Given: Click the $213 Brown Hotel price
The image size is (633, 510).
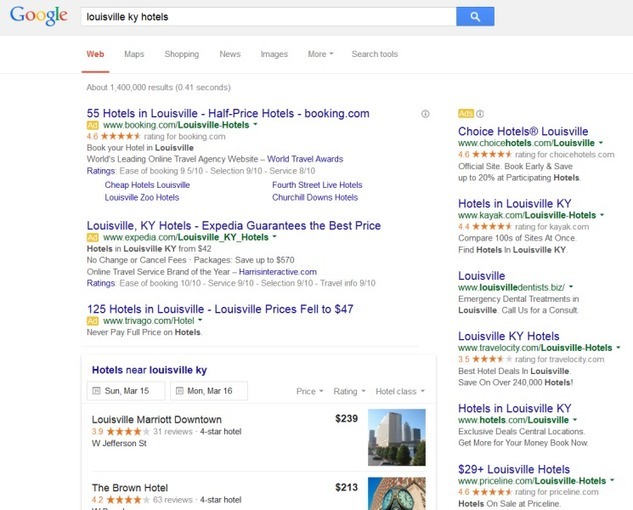Looking at the screenshot, I should (x=346, y=487).
